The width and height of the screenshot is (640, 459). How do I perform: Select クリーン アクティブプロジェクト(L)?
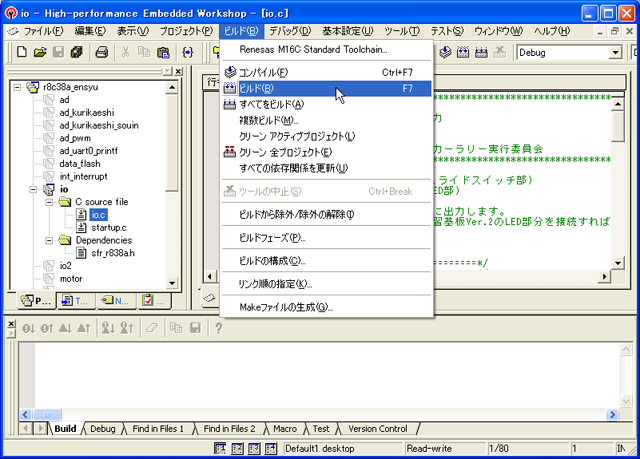point(326,136)
